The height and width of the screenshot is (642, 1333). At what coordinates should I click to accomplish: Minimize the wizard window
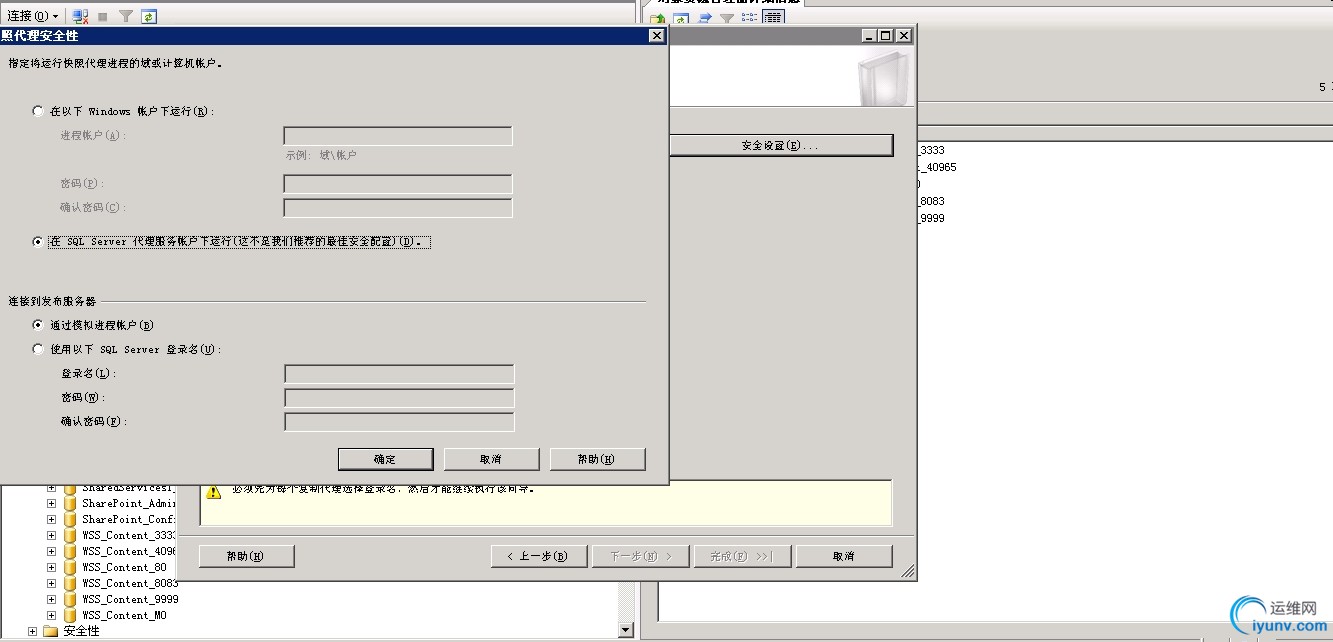pyautogui.click(x=870, y=35)
